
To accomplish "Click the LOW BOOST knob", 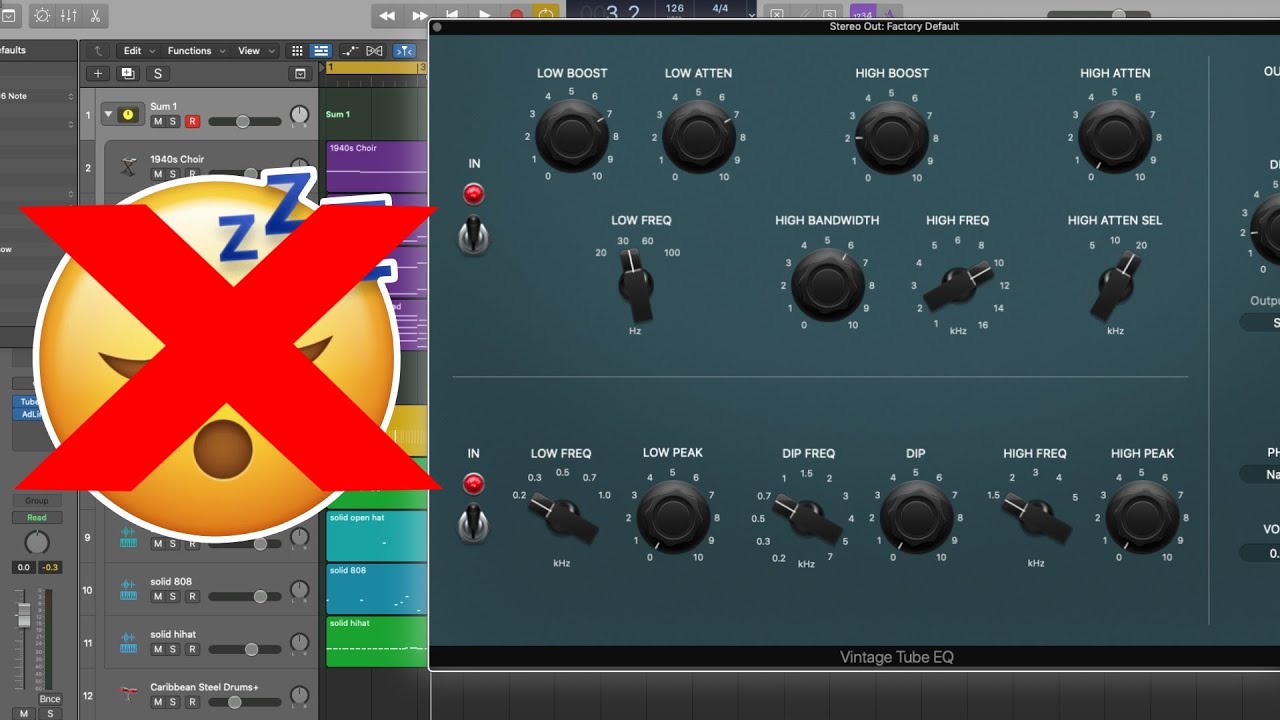I will [x=572, y=137].
